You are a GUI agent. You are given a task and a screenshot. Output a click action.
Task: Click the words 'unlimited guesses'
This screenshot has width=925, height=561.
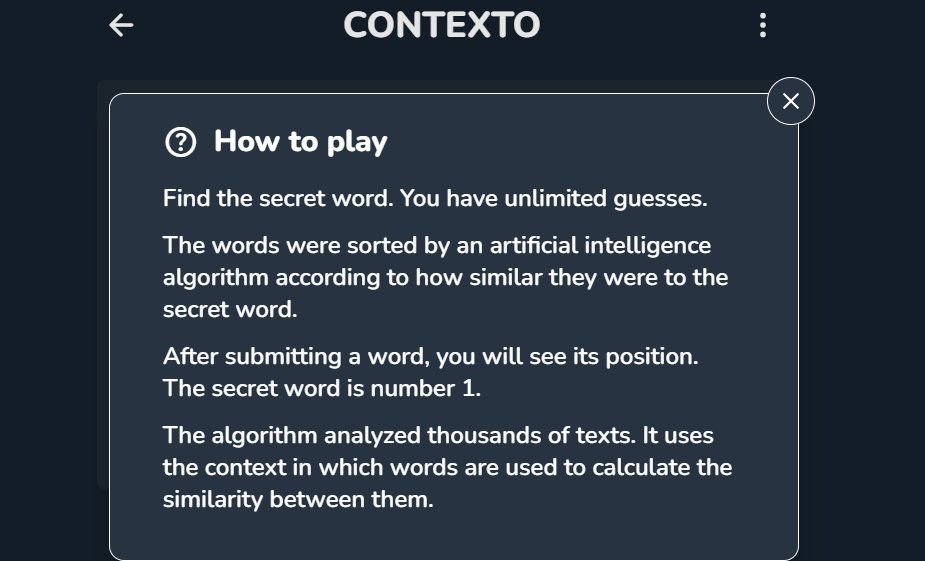pyautogui.click(x=606, y=199)
